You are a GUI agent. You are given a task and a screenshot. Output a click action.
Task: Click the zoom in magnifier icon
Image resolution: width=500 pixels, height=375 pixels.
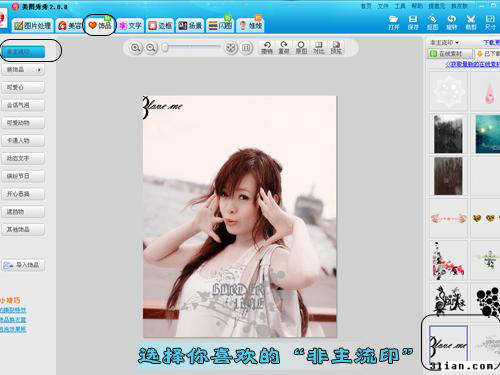[135, 48]
